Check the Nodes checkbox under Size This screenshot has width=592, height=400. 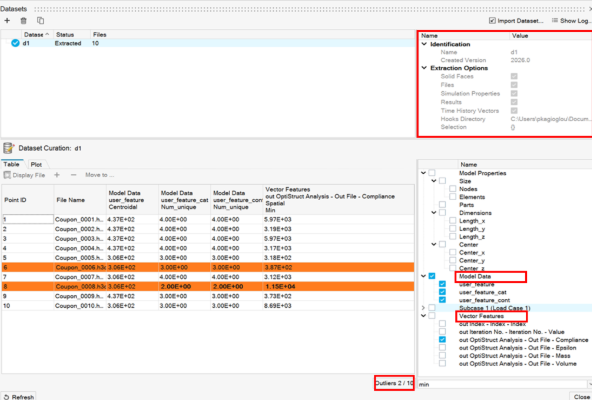tap(453, 189)
